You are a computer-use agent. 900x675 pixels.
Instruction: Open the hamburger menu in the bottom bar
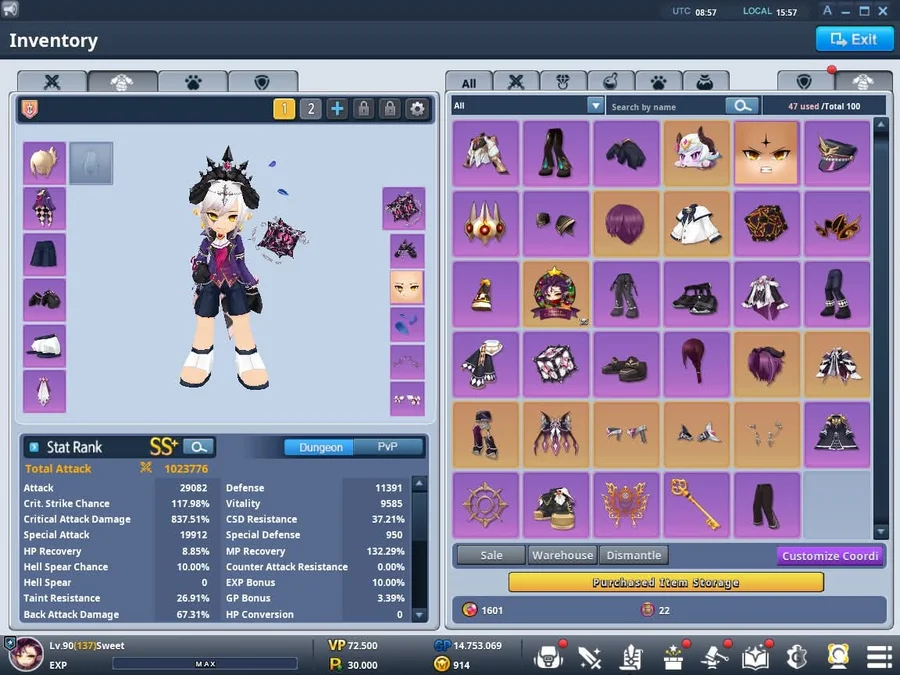tap(879, 657)
